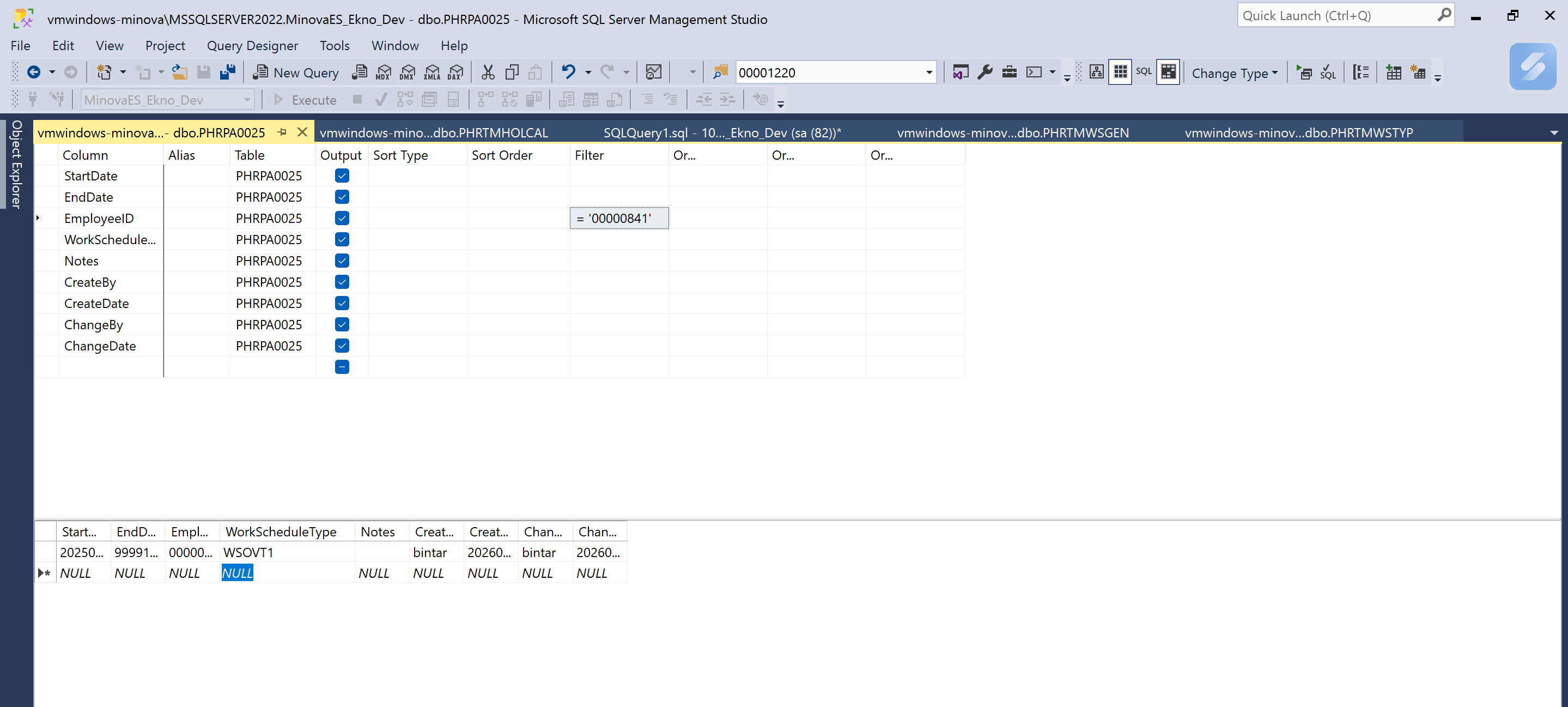Viewport: 1568px width, 707px height.
Task: Uncheck the Output checkbox for the Notes row
Action: 342,261
